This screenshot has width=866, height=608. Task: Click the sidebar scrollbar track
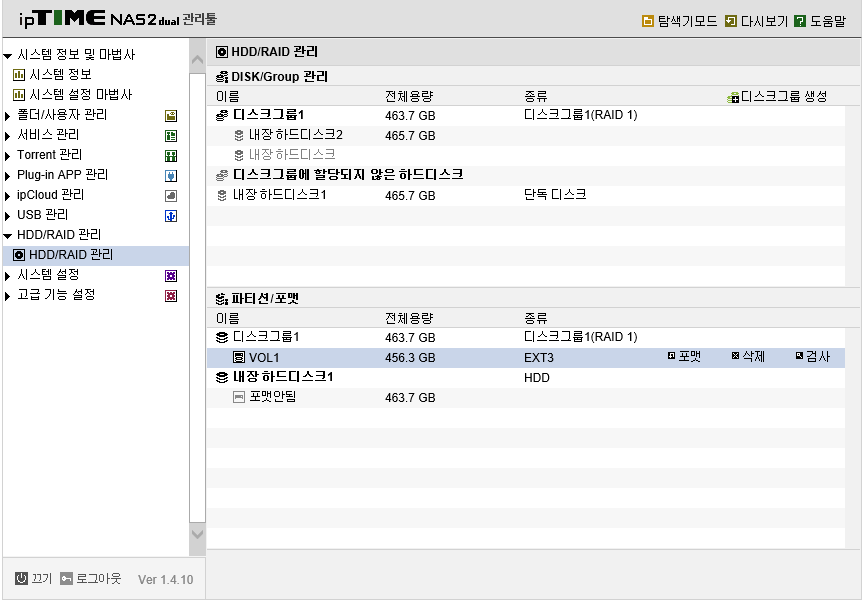(197, 297)
